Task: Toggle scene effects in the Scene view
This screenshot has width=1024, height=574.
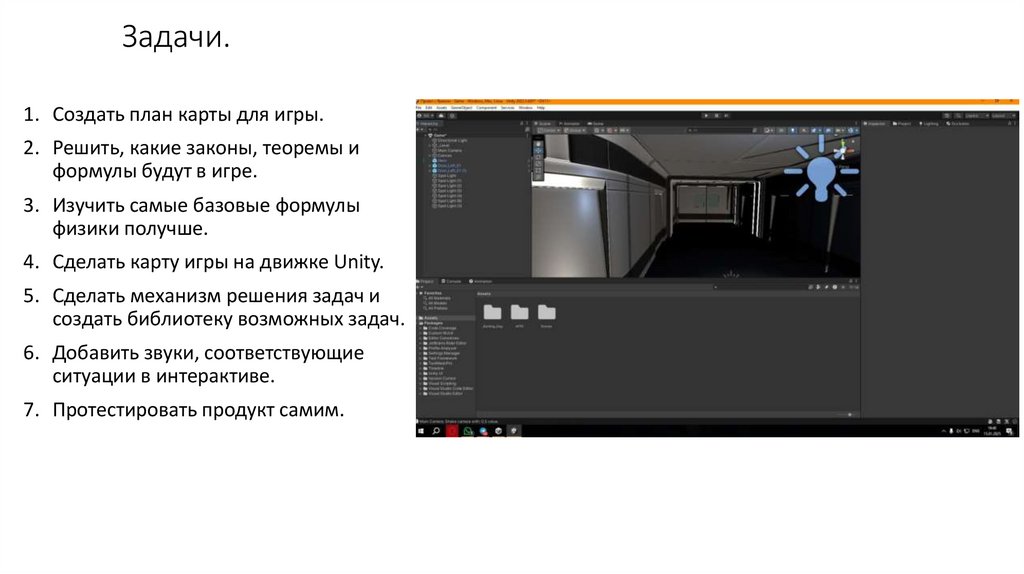Action: pyautogui.click(x=814, y=131)
